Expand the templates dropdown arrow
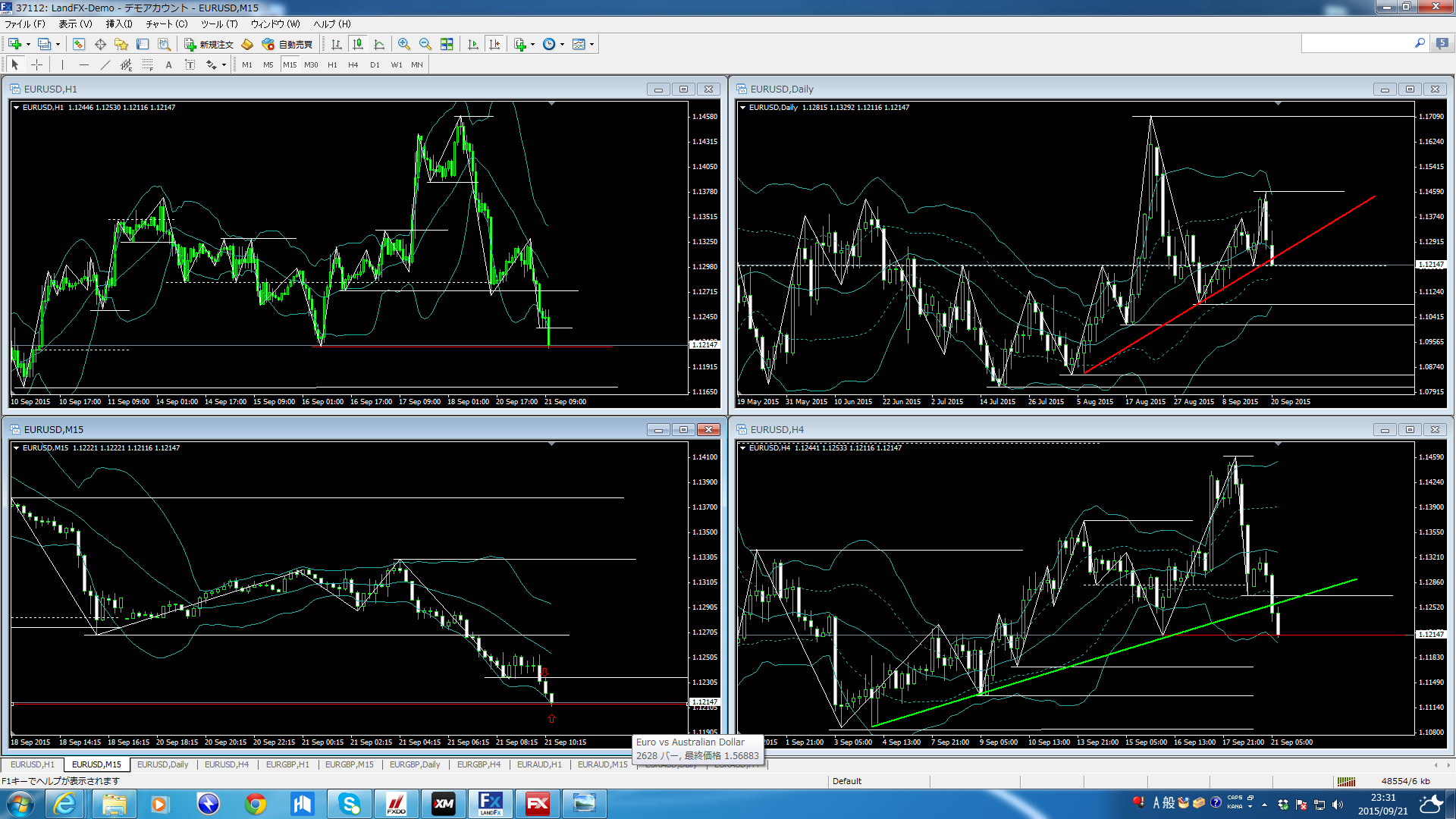The height and width of the screenshot is (819, 1456). pos(591,44)
